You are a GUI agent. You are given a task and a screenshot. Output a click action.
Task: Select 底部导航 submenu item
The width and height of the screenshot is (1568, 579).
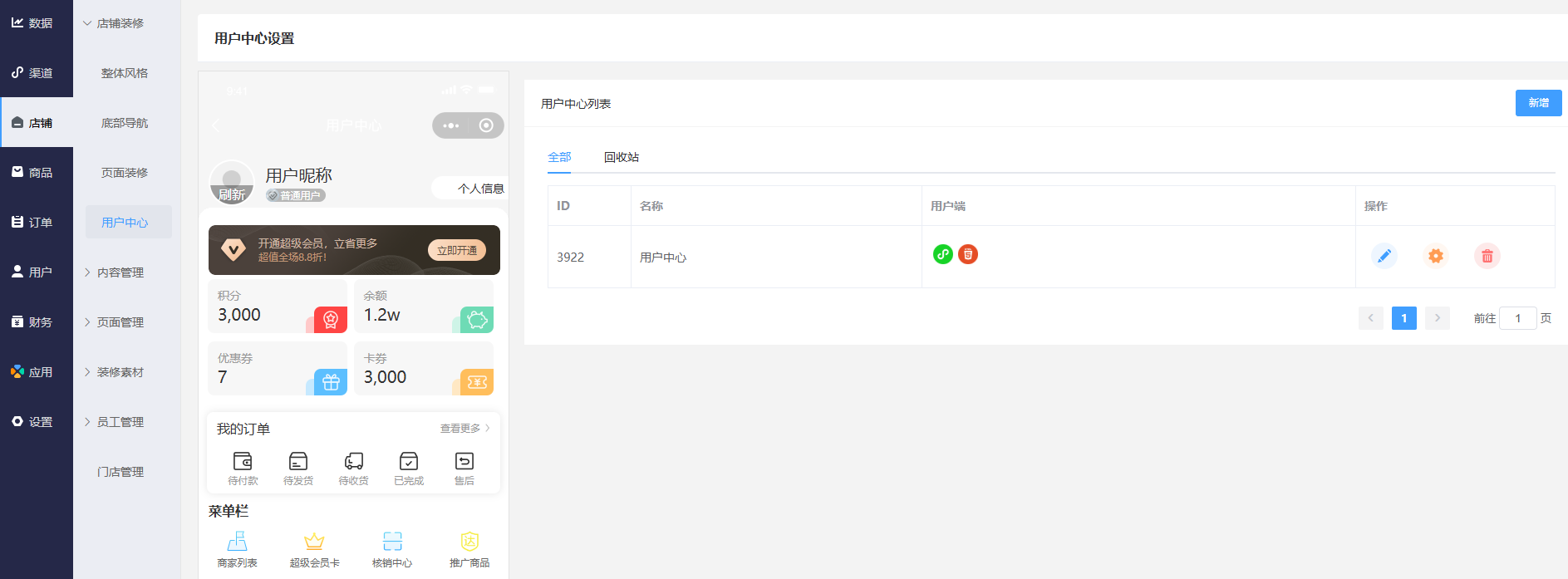(126, 123)
